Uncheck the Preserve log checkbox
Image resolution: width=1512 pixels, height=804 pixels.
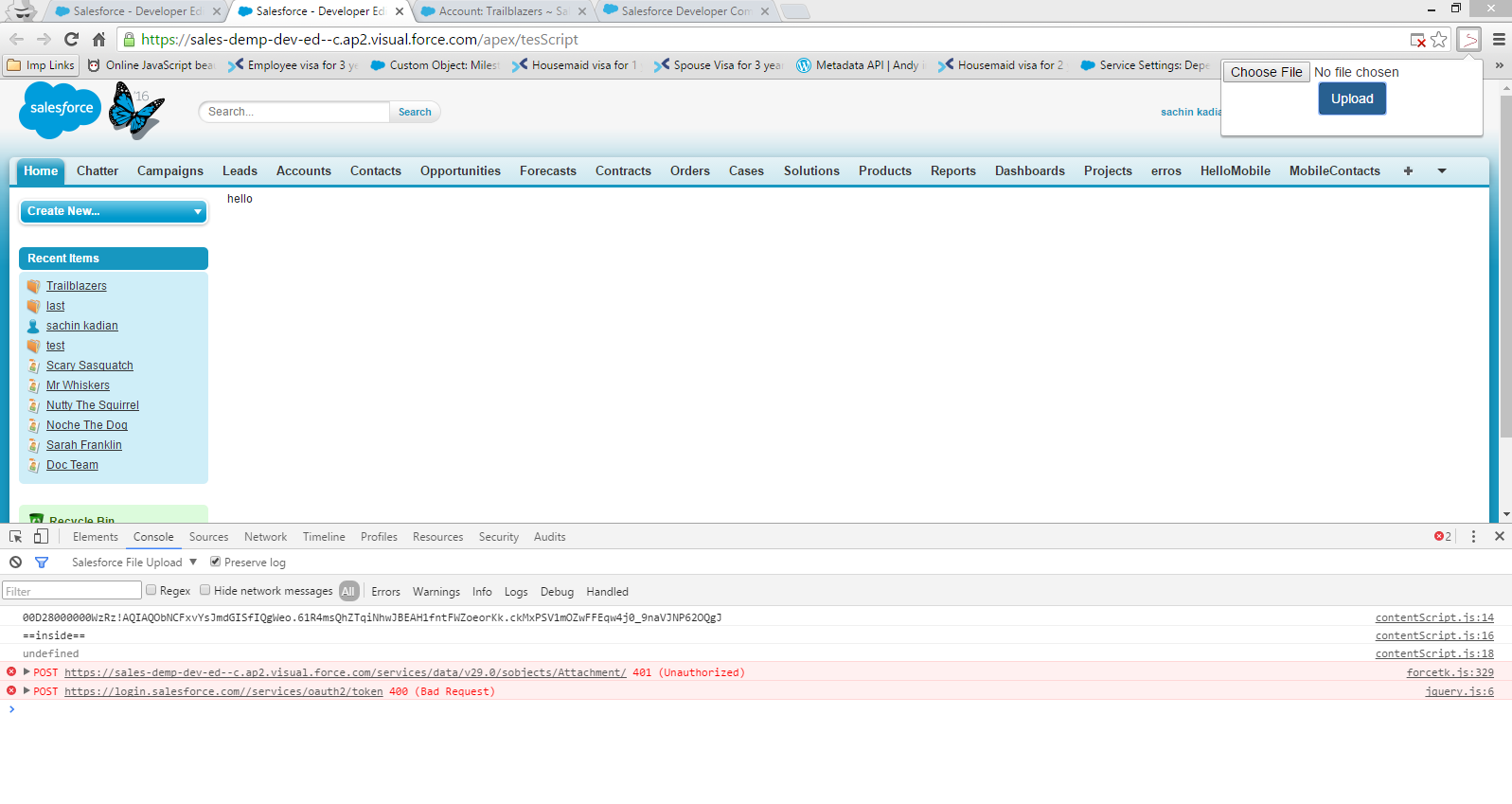(215, 562)
